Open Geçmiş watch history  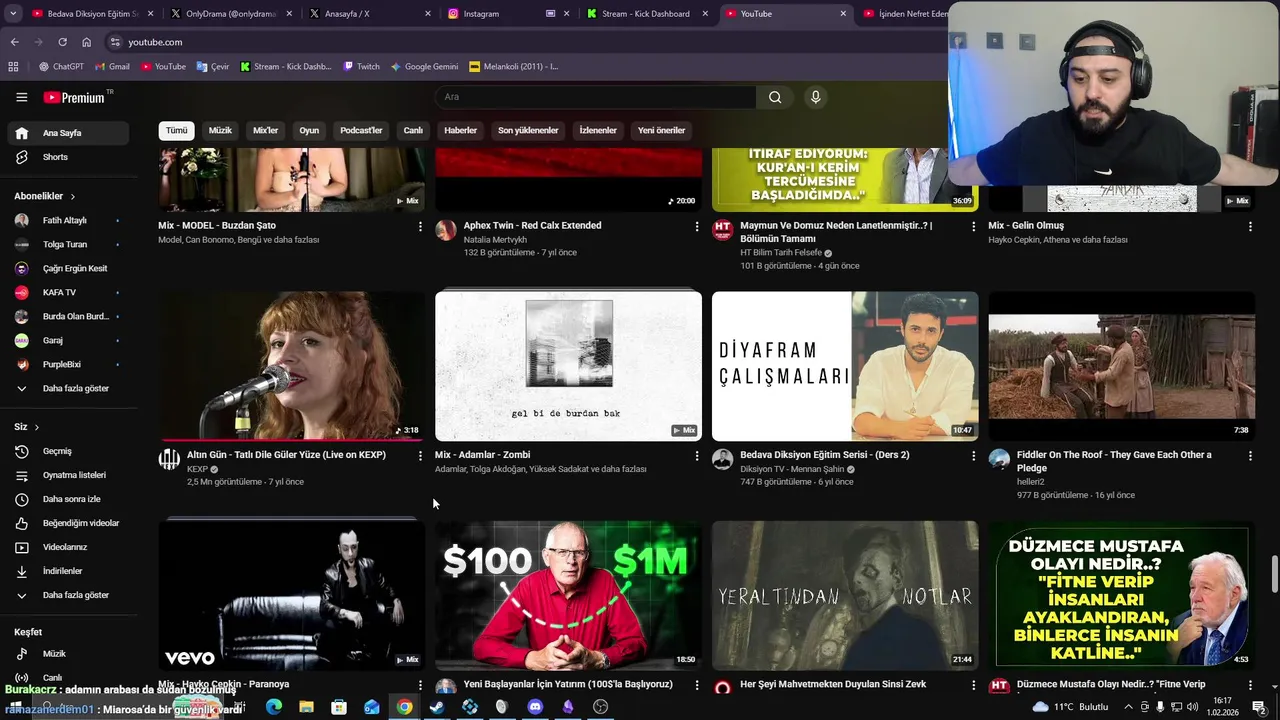coord(68,451)
